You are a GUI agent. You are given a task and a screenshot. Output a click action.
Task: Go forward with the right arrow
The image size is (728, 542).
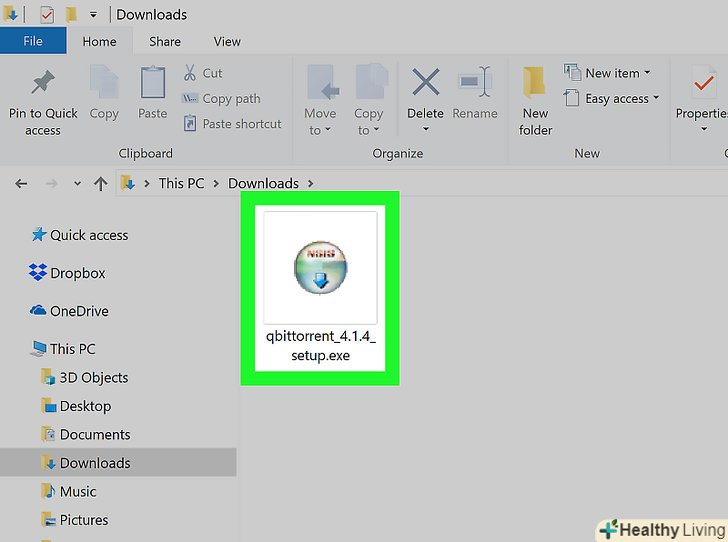click(x=51, y=184)
